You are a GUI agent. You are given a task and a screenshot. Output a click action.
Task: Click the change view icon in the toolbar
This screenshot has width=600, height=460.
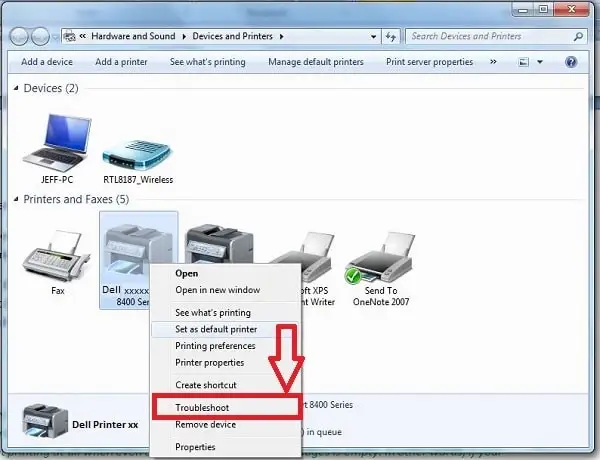523,62
